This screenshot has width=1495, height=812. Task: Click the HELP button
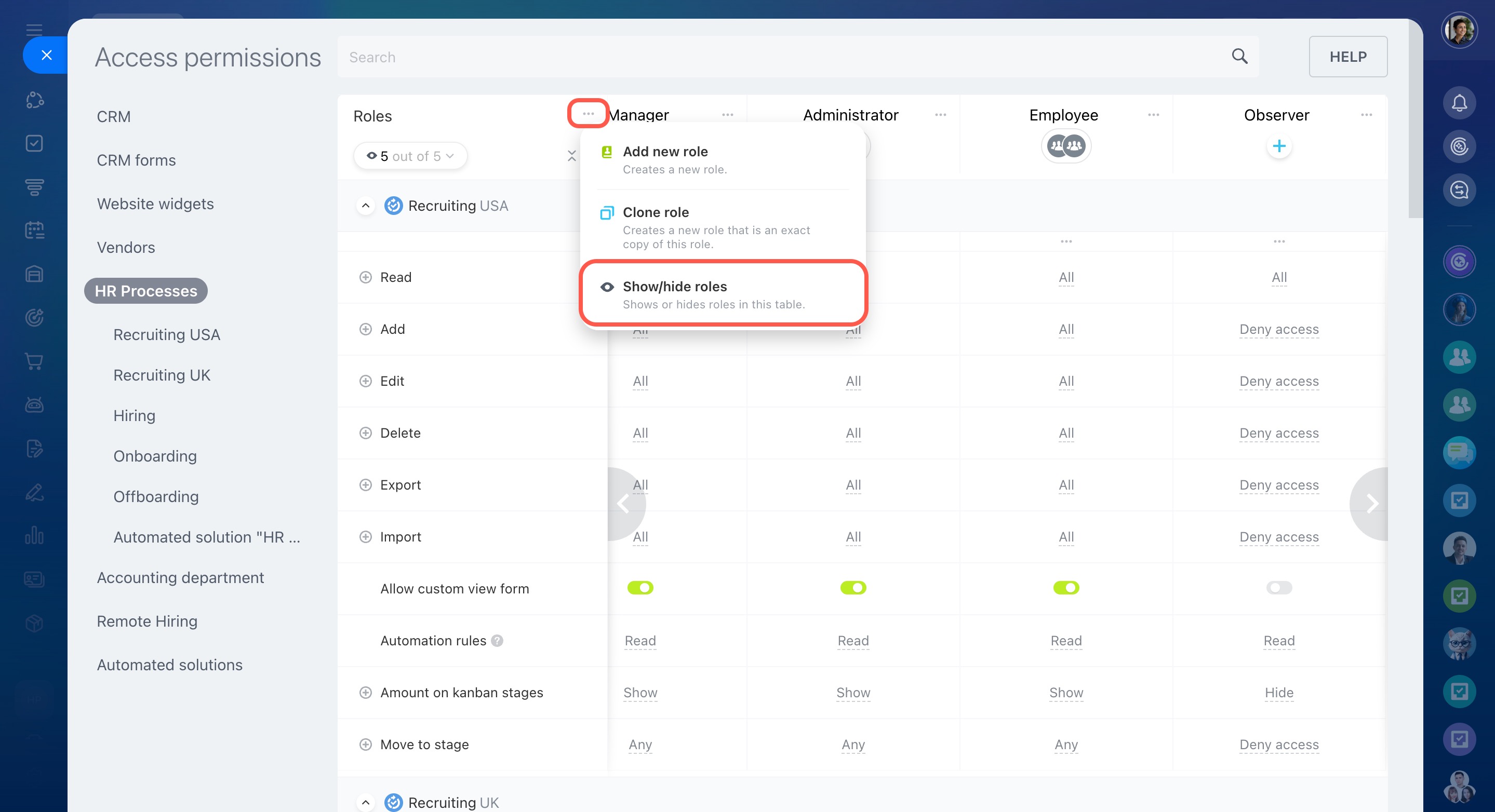(1347, 57)
